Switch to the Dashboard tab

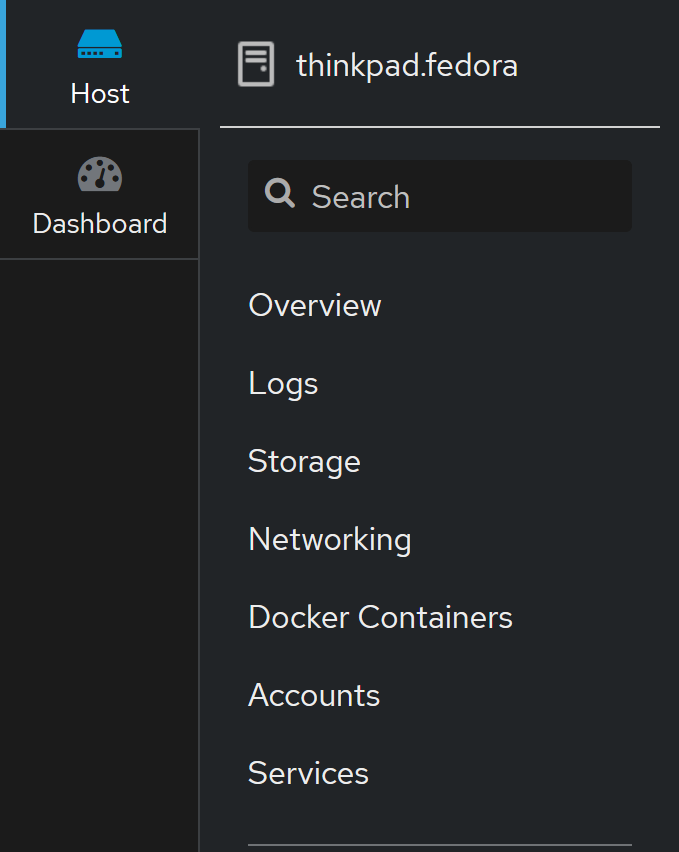coord(99,195)
